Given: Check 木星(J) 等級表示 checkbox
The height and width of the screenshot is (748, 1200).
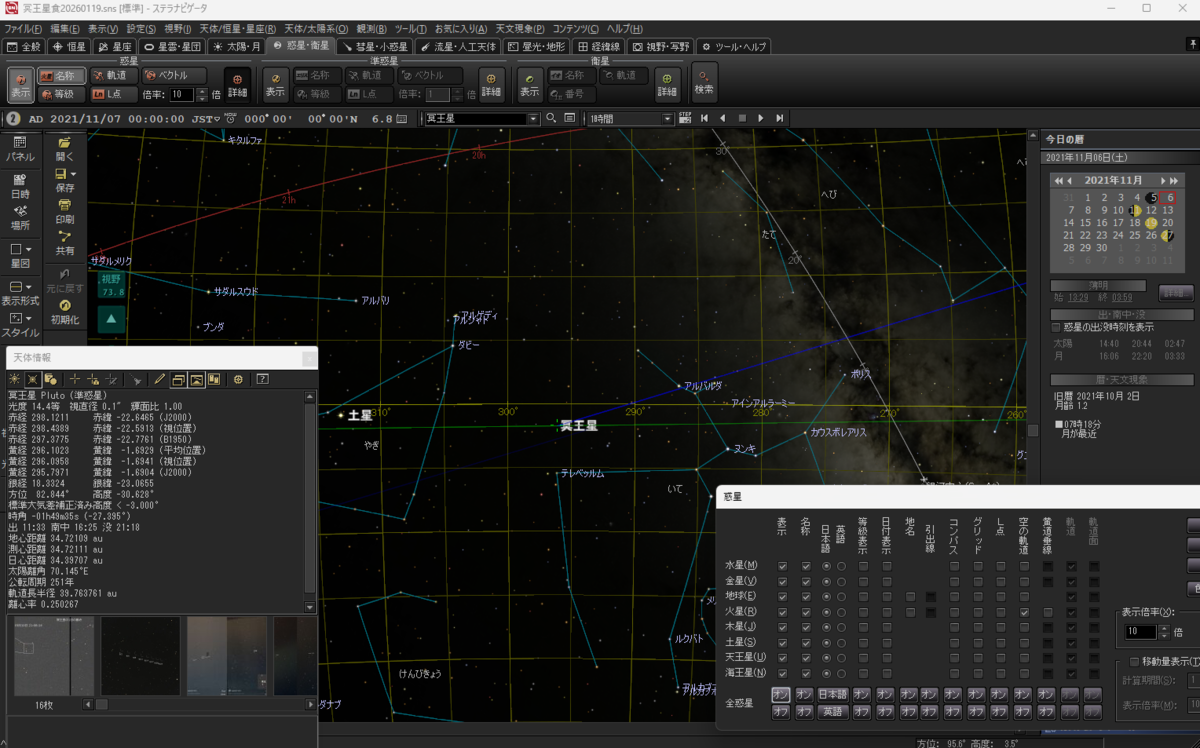Looking at the screenshot, I should (x=863, y=626).
